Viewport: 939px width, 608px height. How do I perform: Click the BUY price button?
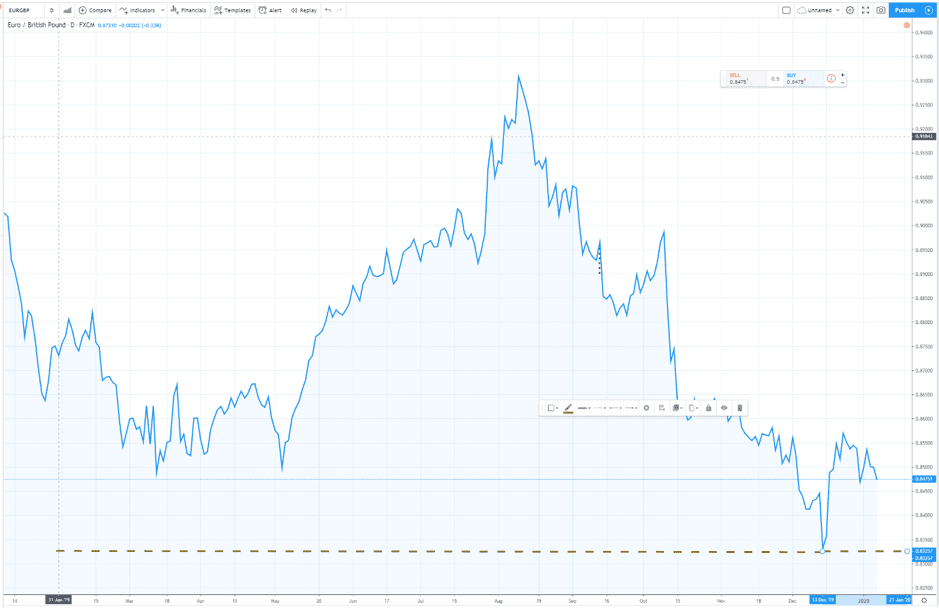coord(800,79)
